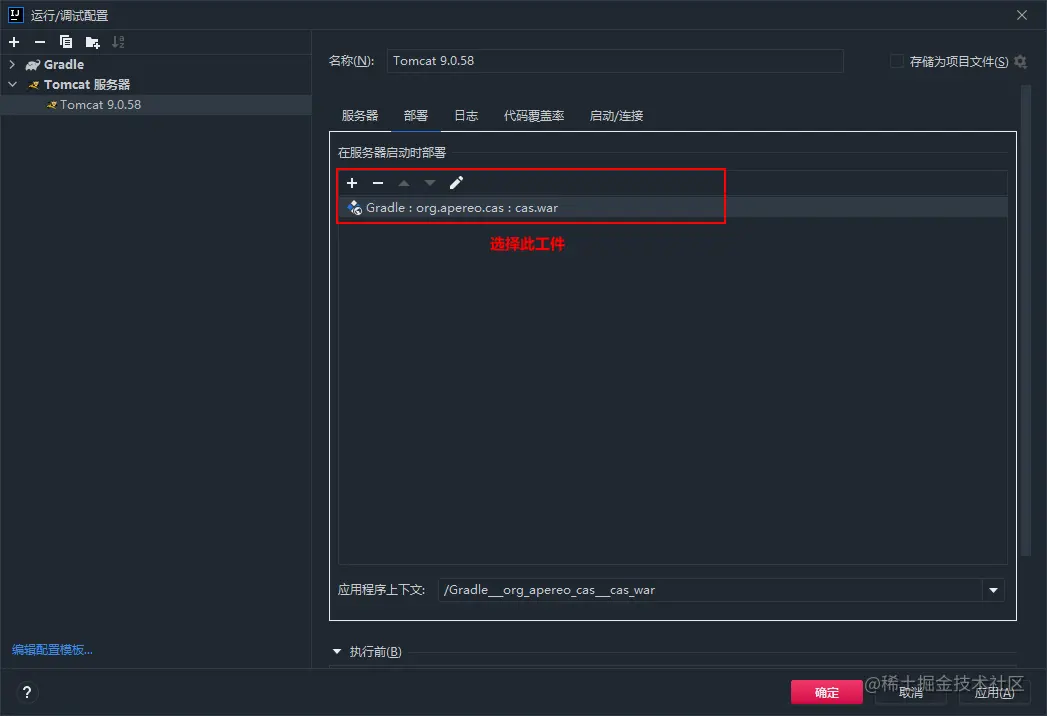Close the 运行/调试配置 dialog
The height and width of the screenshot is (716, 1047).
[x=1022, y=15]
